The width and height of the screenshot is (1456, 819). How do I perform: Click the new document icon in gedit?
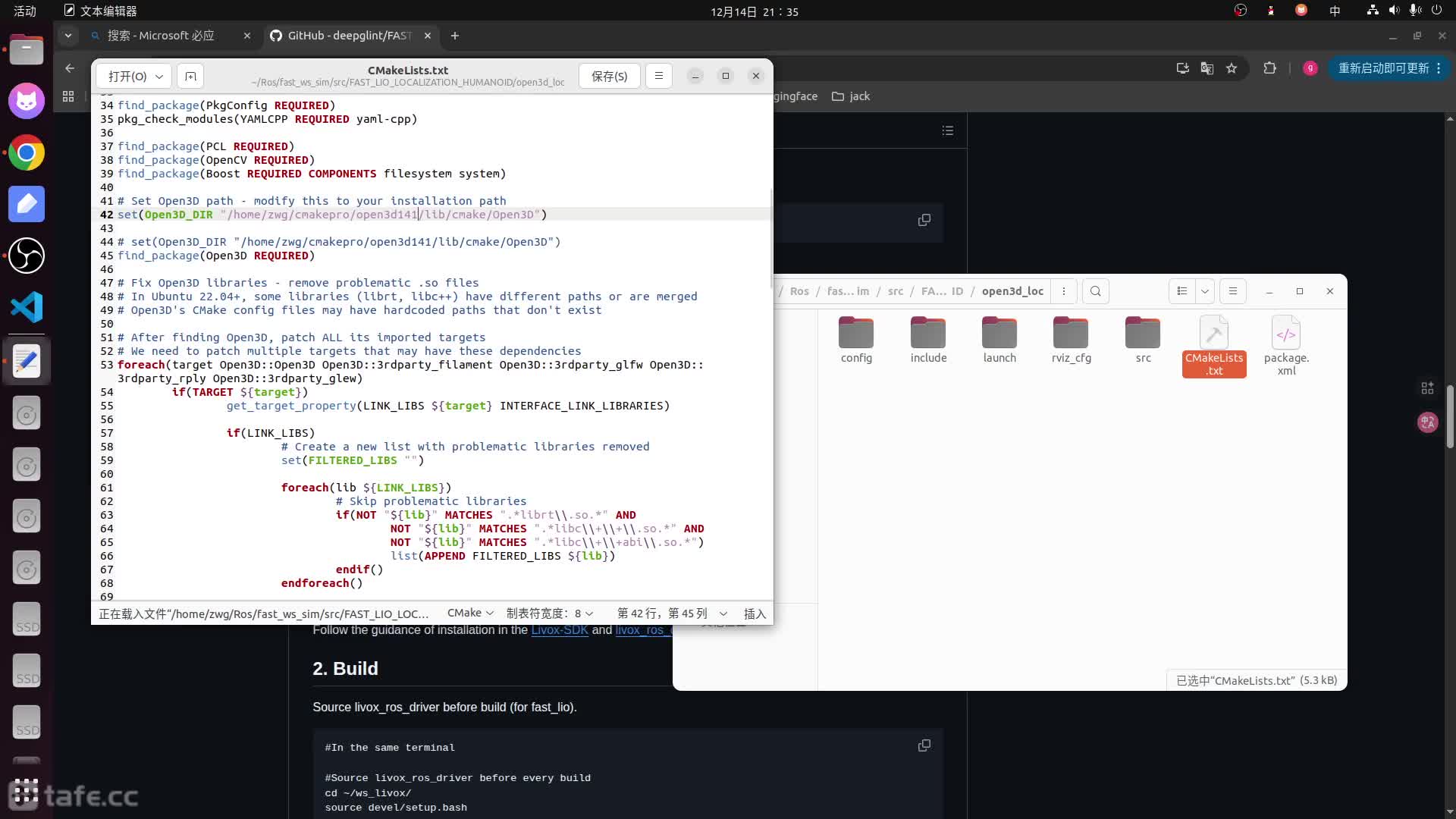[x=190, y=76]
